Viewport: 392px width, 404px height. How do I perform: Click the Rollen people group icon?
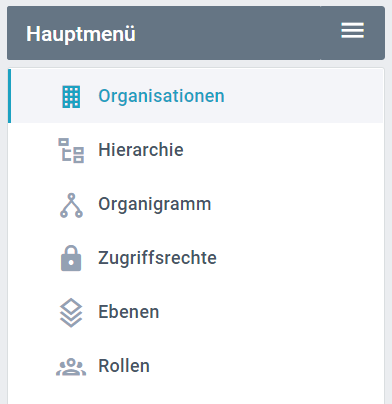pyautogui.click(x=71, y=367)
